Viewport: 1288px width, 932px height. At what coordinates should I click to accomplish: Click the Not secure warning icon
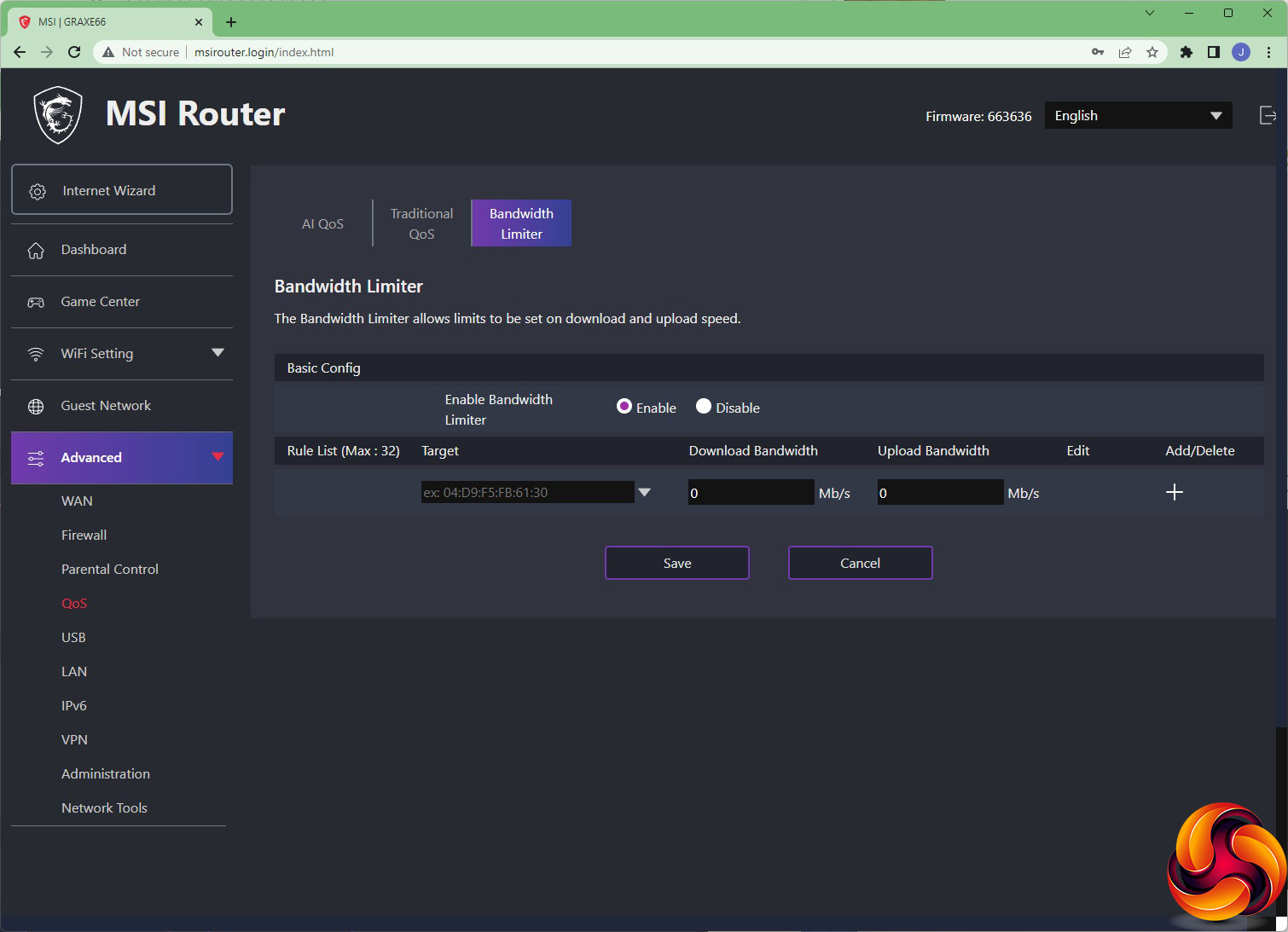click(108, 52)
